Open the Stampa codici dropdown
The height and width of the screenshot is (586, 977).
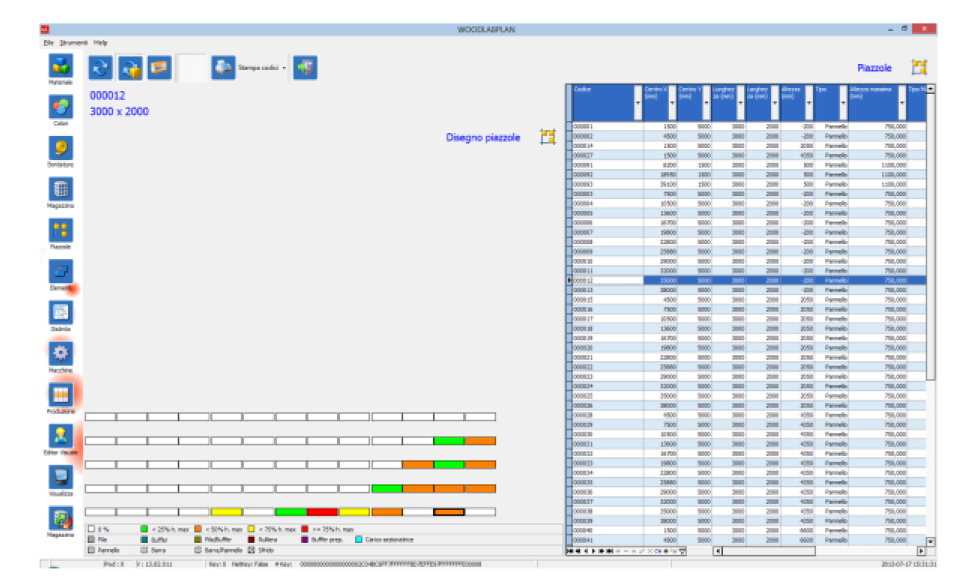pos(284,68)
